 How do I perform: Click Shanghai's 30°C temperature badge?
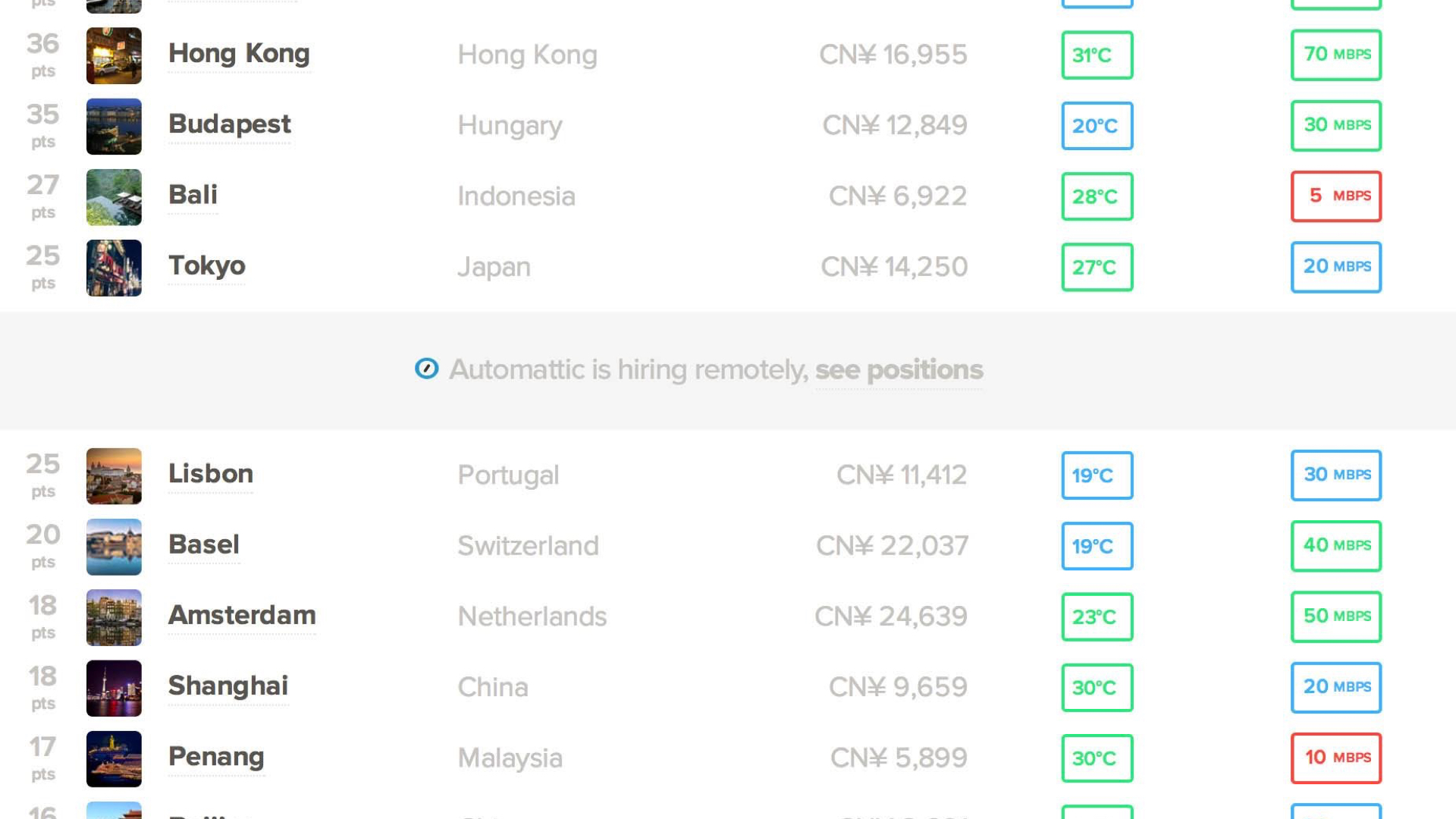1097,687
